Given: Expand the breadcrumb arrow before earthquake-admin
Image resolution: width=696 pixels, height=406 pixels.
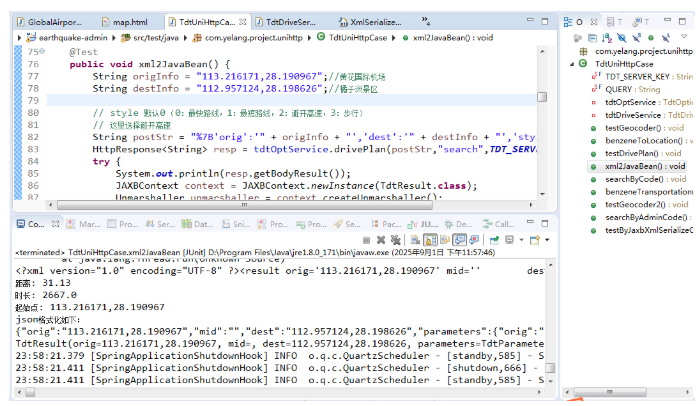Looking at the screenshot, I should click(19, 38).
